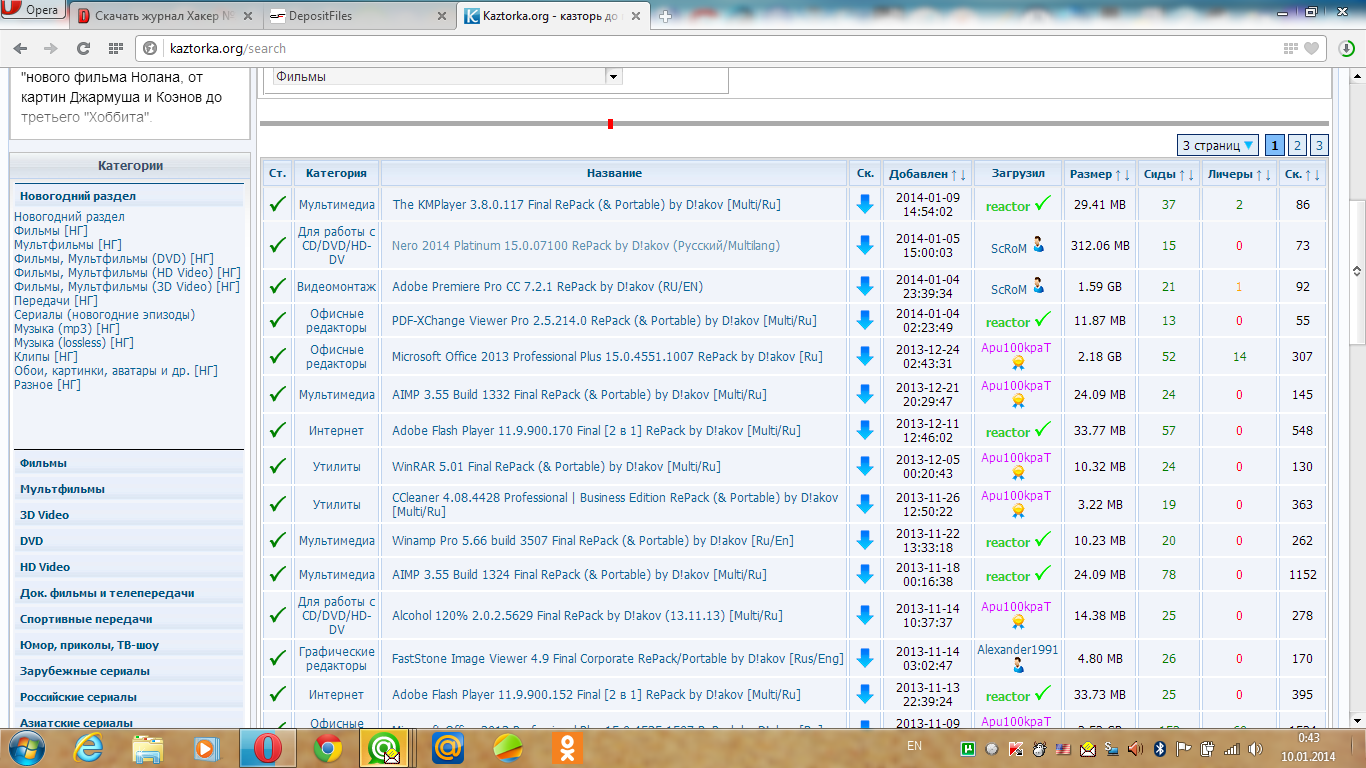Reload the kaztorka.org page

click(83, 48)
